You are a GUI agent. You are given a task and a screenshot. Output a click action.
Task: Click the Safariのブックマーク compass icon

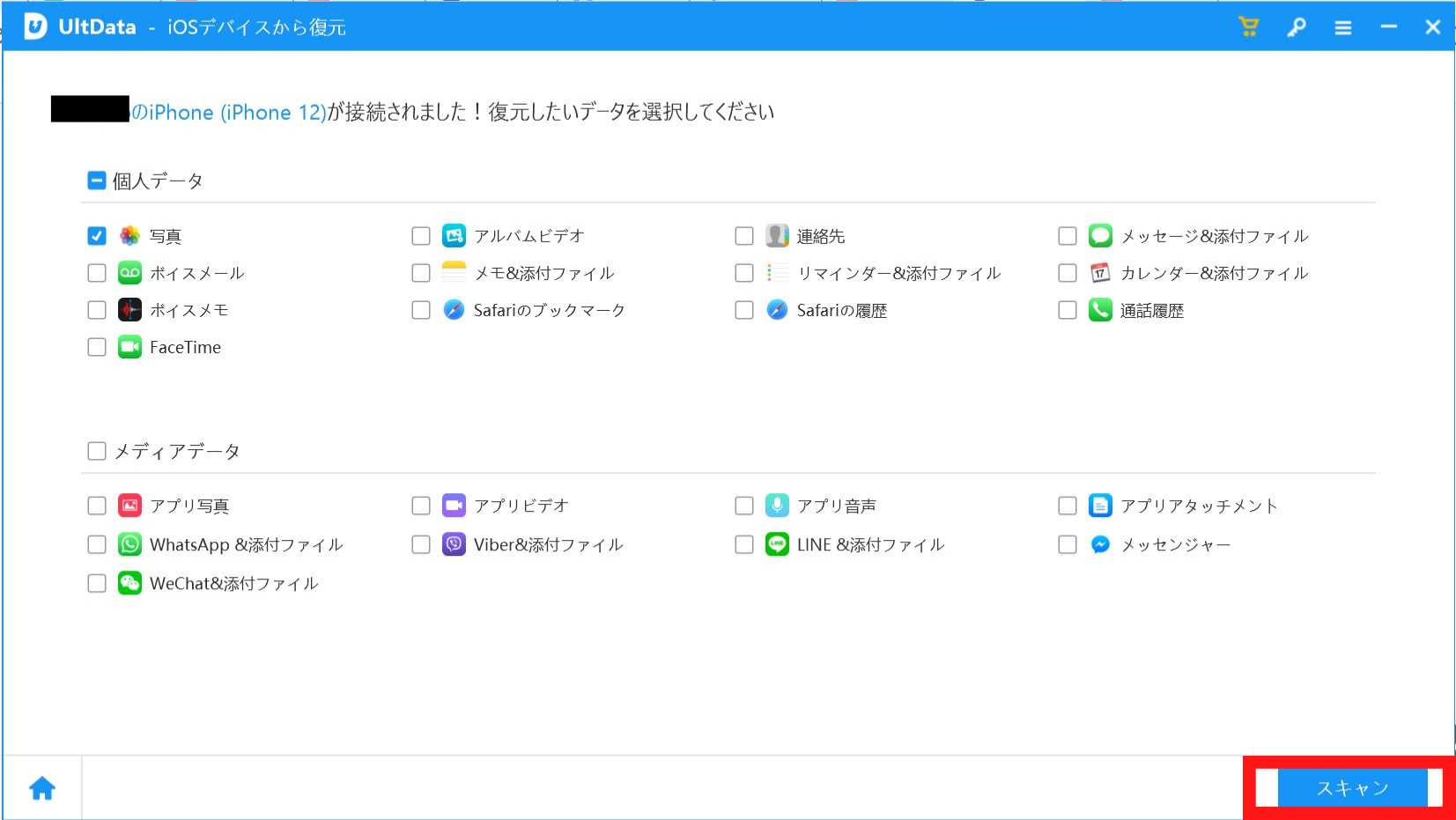coord(454,310)
